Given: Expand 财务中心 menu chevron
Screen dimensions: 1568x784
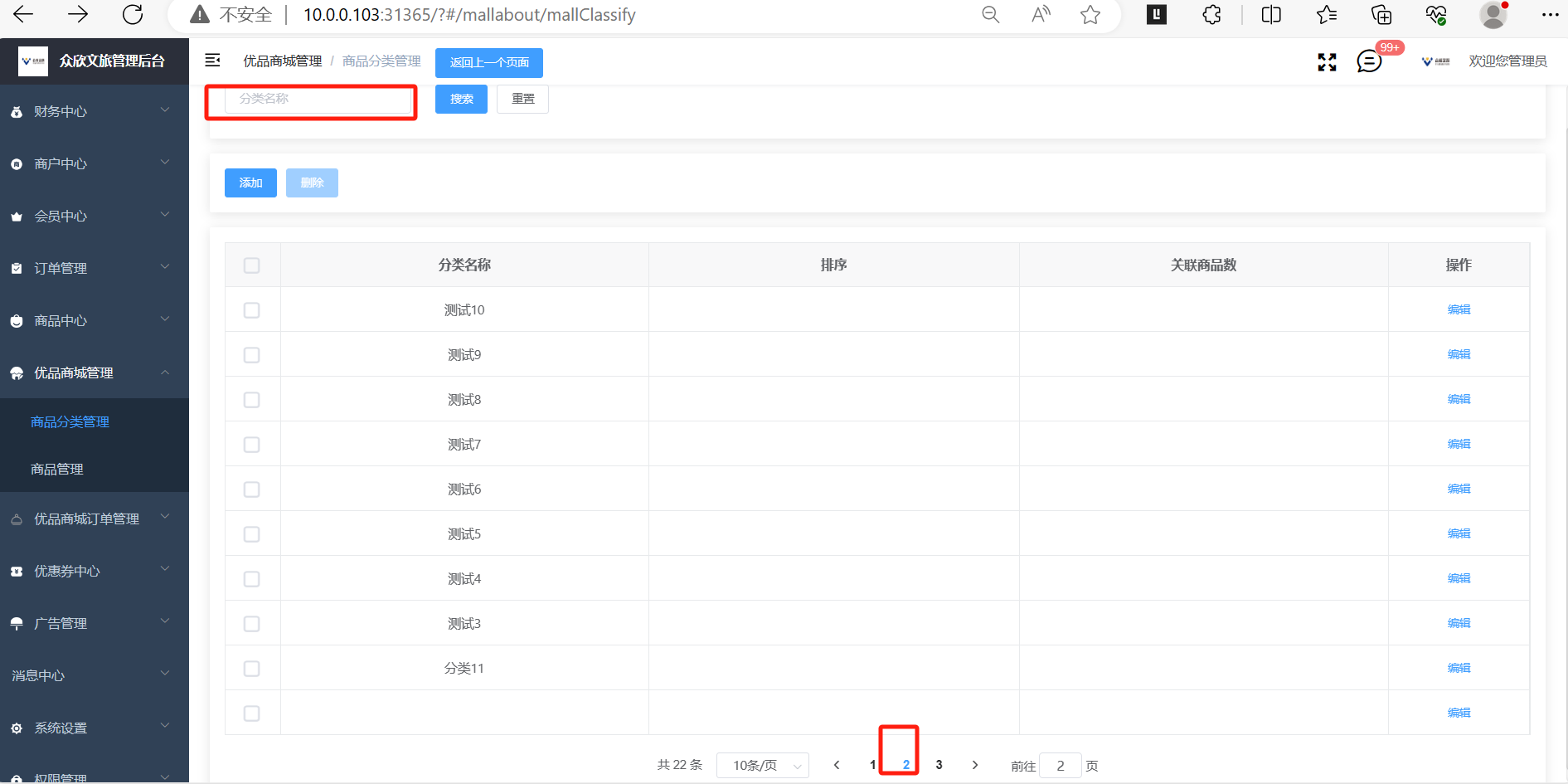Looking at the screenshot, I should point(165,110).
